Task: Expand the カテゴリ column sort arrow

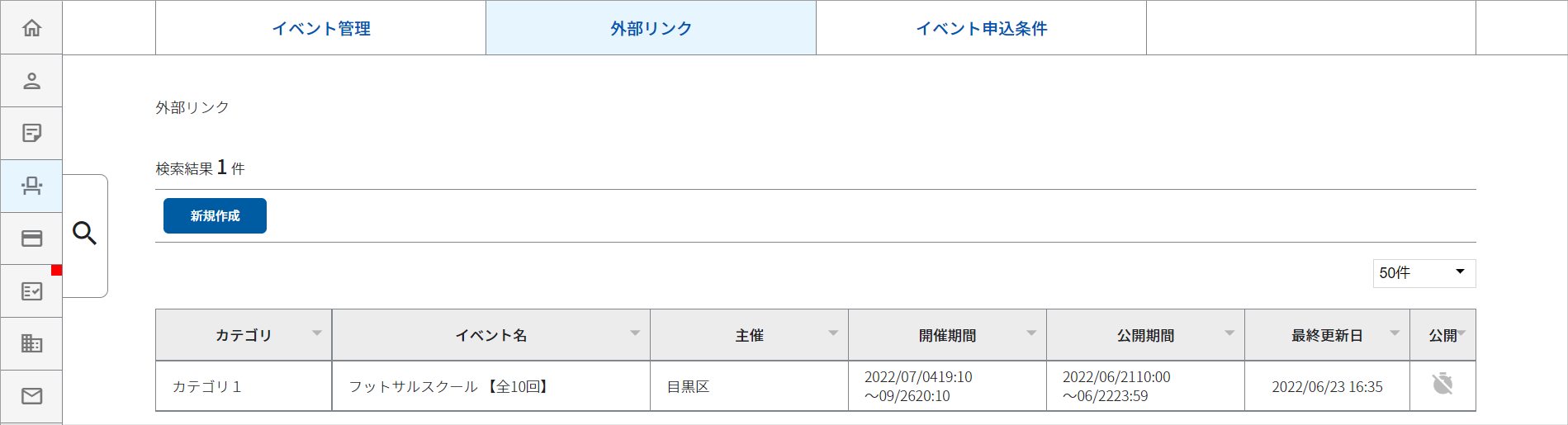Action: point(317,333)
